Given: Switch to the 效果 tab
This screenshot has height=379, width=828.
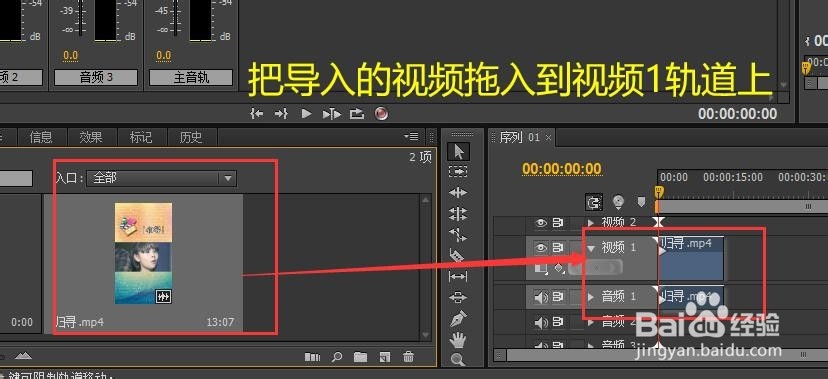Looking at the screenshot, I should pos(91,138).
